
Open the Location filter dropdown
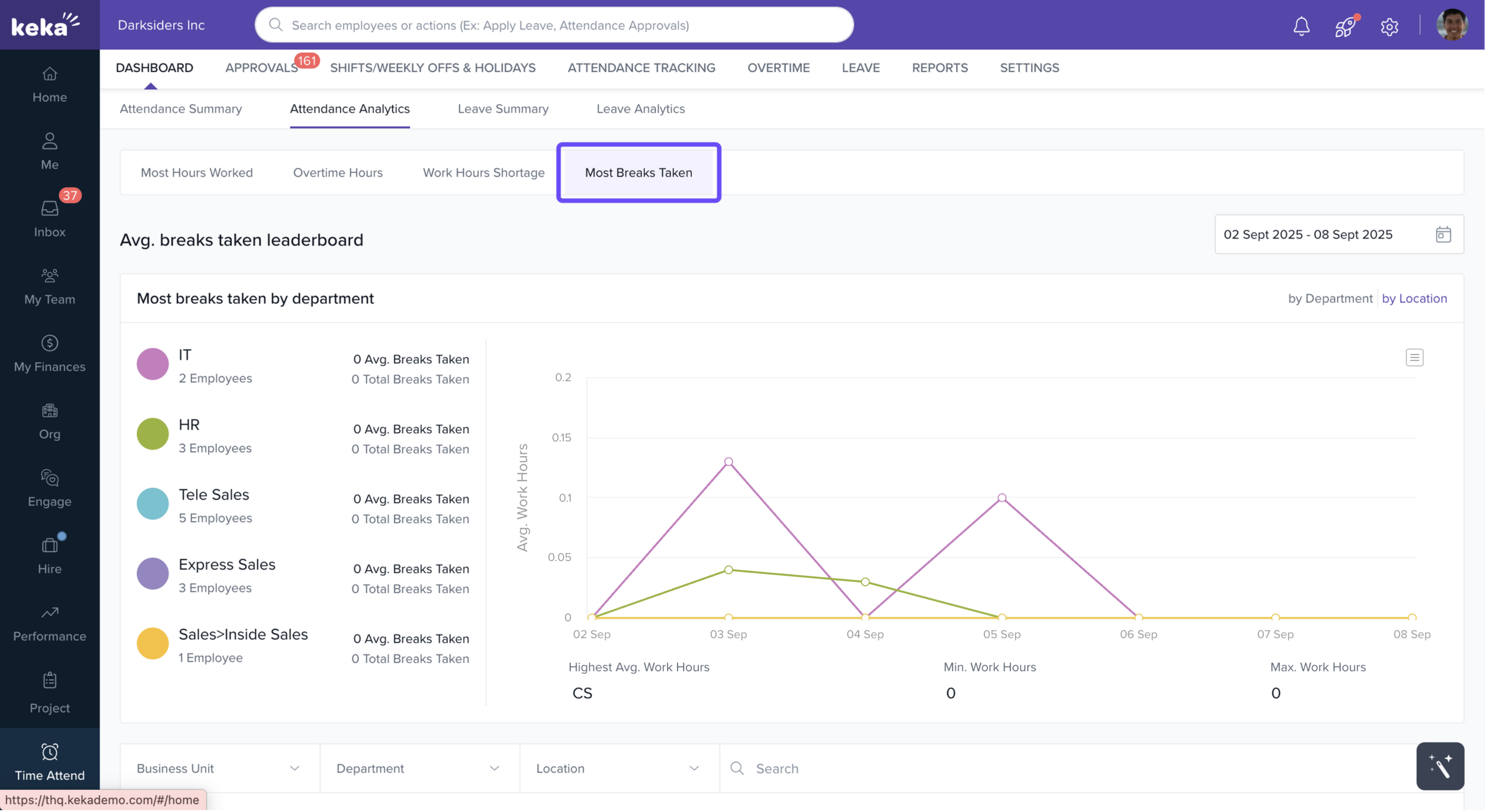click(618, 768)
